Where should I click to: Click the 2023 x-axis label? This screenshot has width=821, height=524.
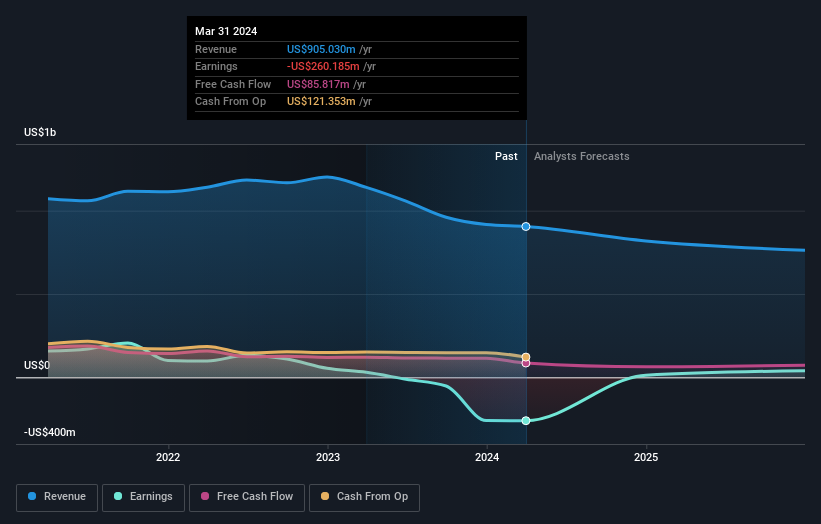coord(328,458)
